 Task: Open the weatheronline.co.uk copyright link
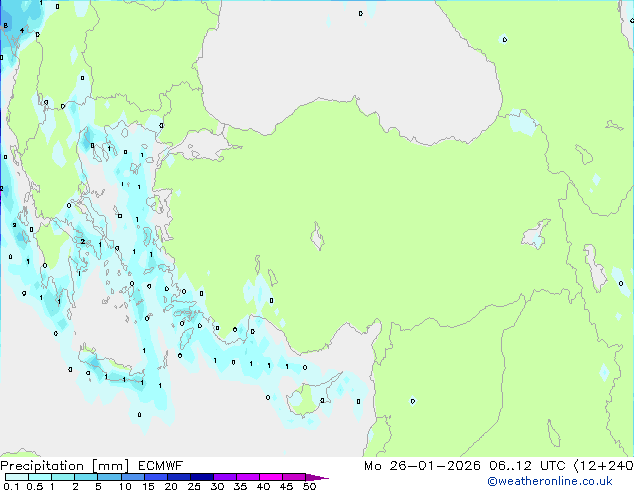[x=550, y=481]
